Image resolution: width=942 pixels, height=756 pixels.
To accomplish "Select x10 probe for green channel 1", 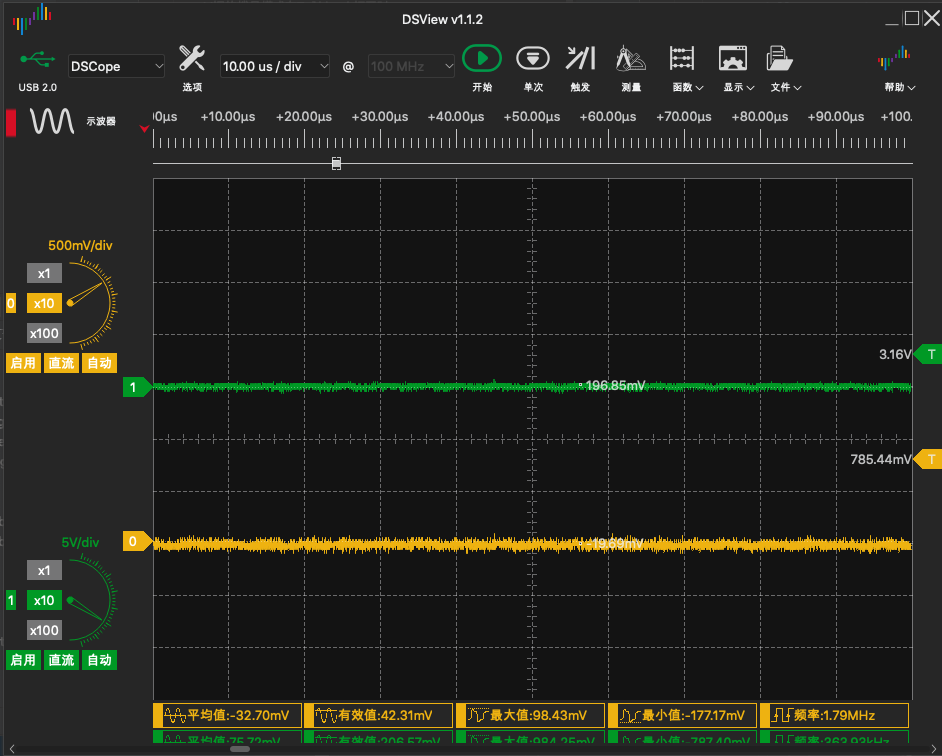I will (44, 600).
